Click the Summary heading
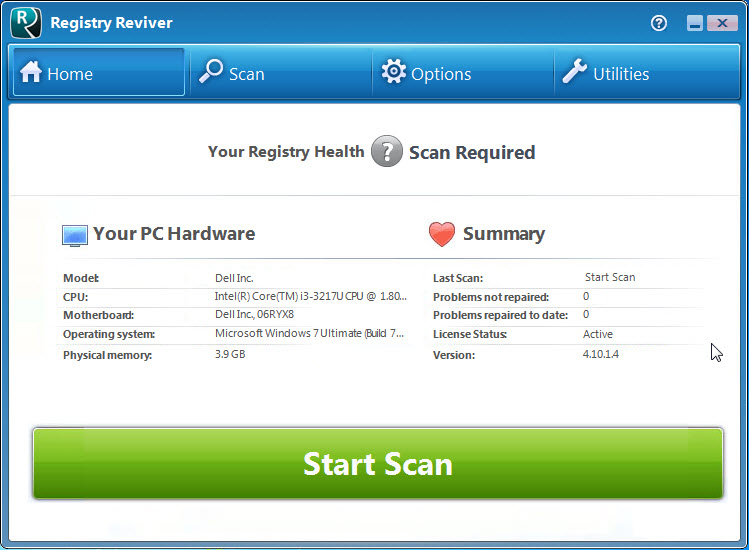This screenshot has height=550, width=749. 503,234
